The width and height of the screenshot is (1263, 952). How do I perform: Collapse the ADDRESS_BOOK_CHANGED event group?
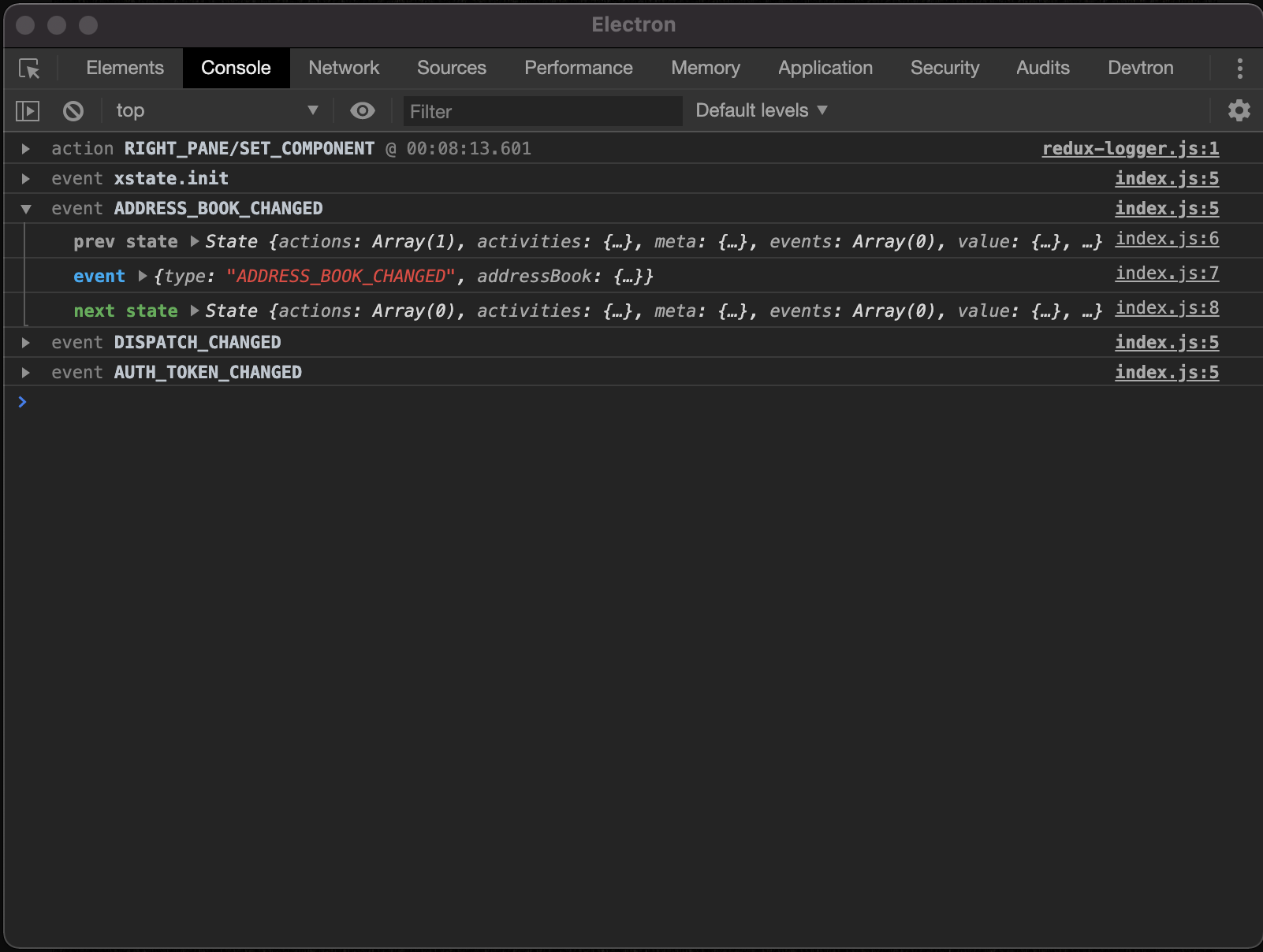(26, 209)
